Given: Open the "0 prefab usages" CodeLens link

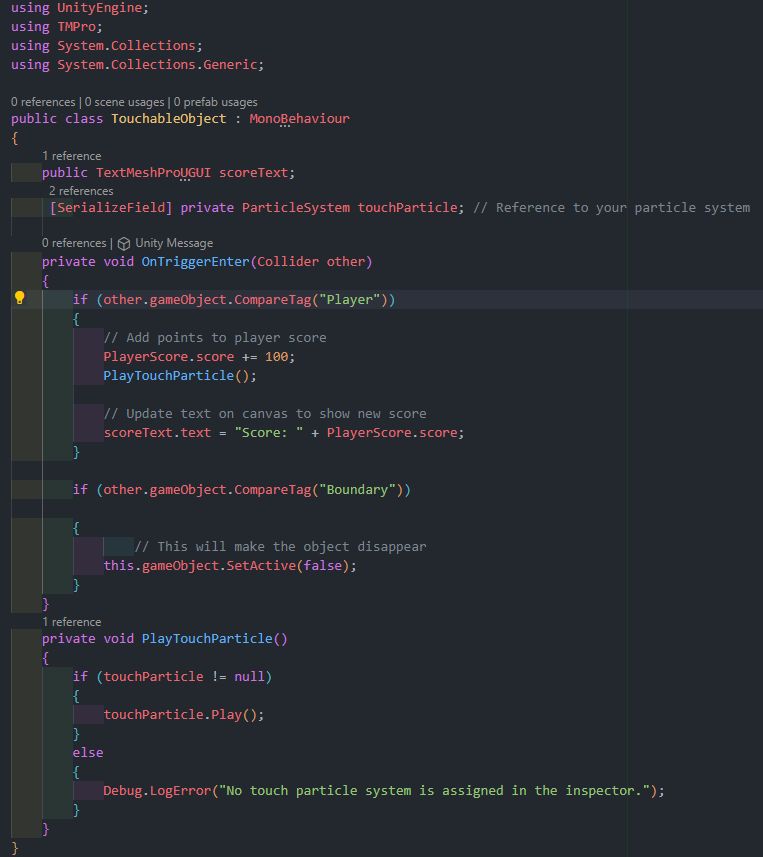Looking at the screenshot, I should point(215,102).
